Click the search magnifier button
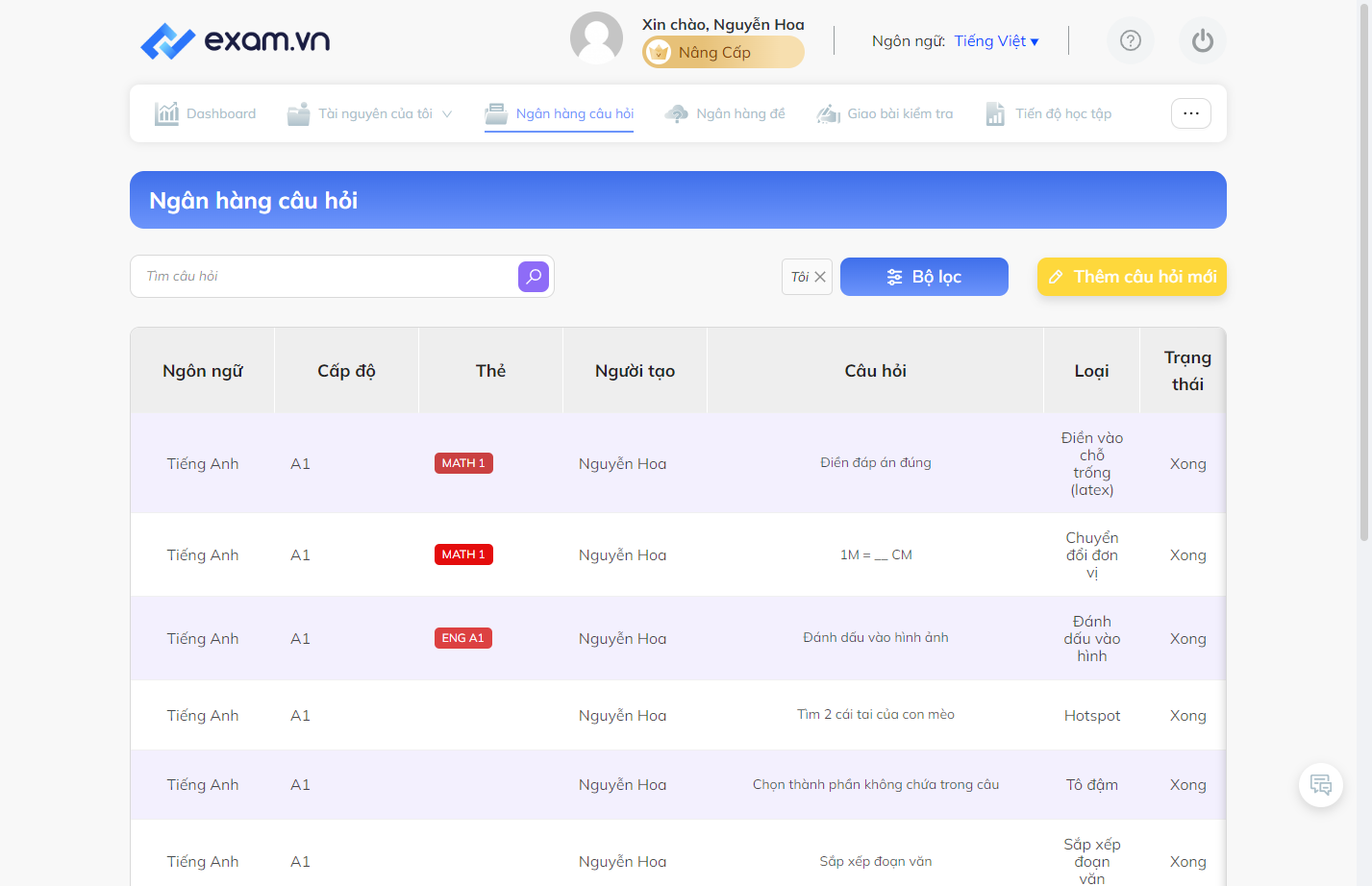 tap(534, 277)
